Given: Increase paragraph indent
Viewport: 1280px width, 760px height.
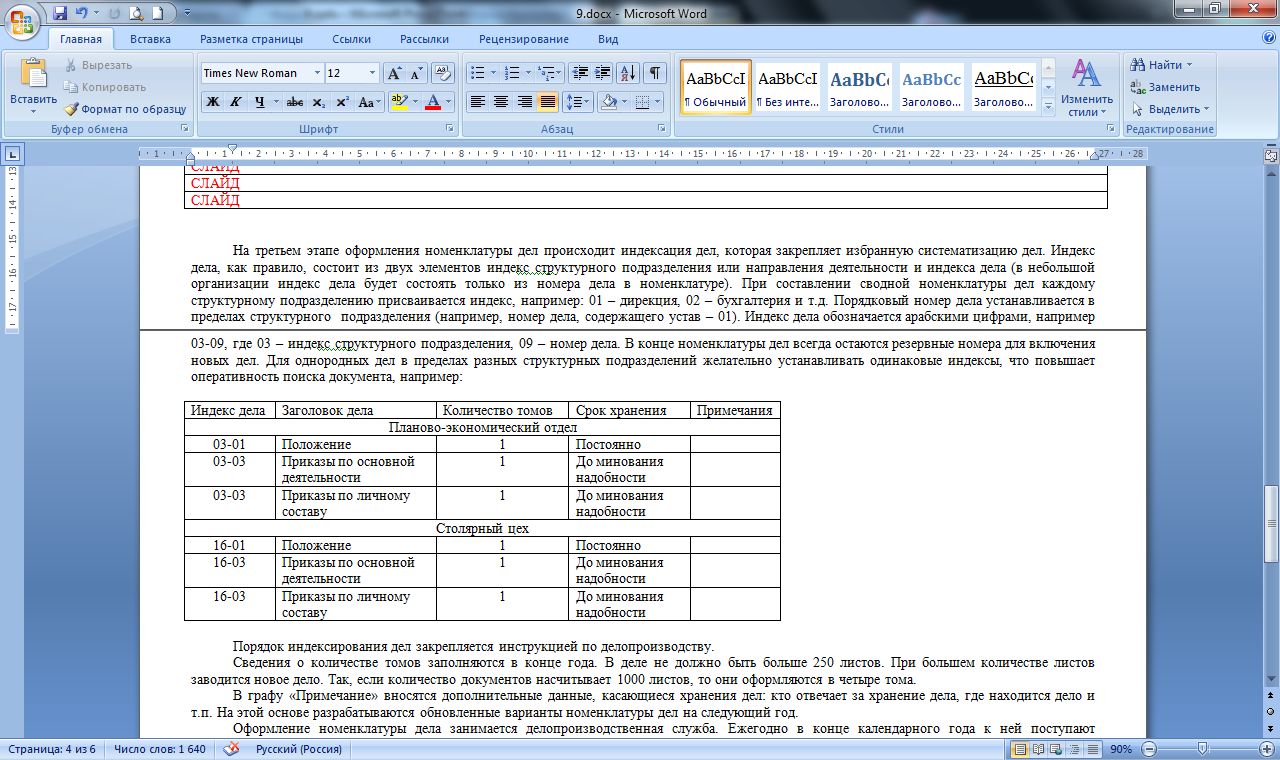Looking at the screenshot, I should pyautogui.click(x=602, y=73).
